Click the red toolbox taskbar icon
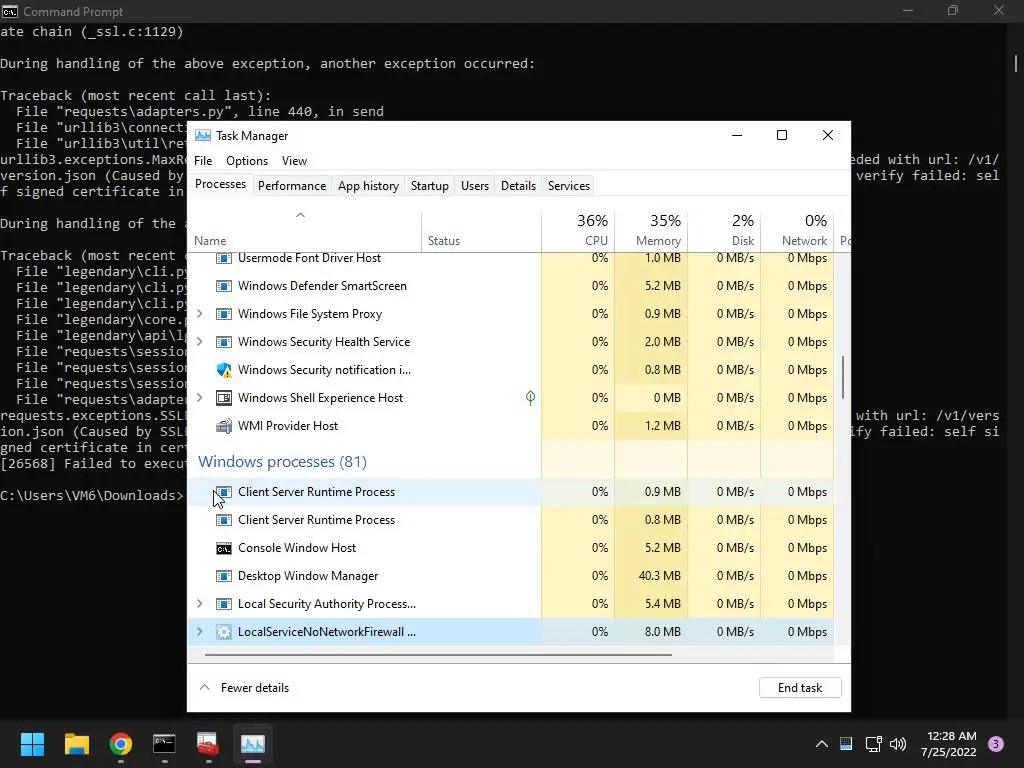The height and width of the screenshot is (768, 1024). click(208, 744)
